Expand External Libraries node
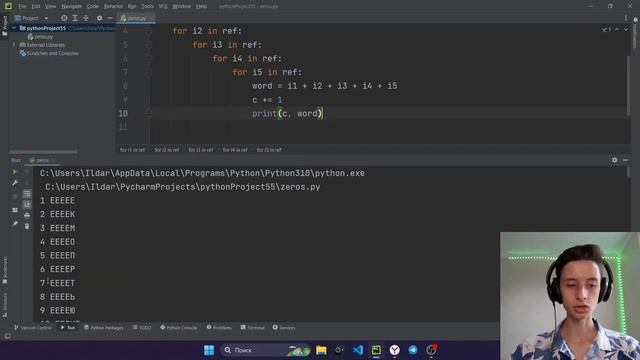640x360 pixels. (14, 44)
